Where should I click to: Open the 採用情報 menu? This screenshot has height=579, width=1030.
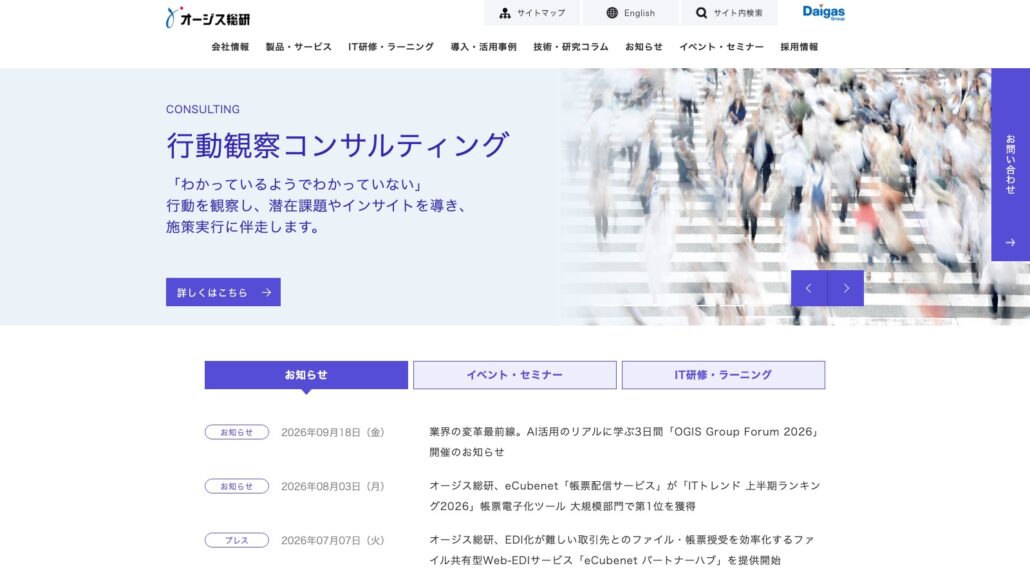click(799, 47)
